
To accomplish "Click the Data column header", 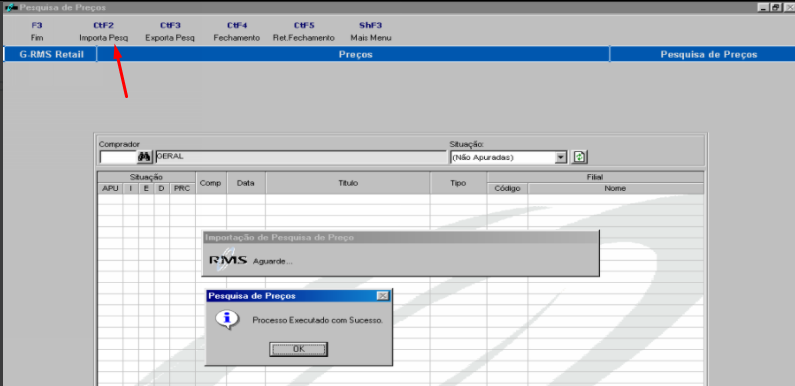I will coord(246,183).
